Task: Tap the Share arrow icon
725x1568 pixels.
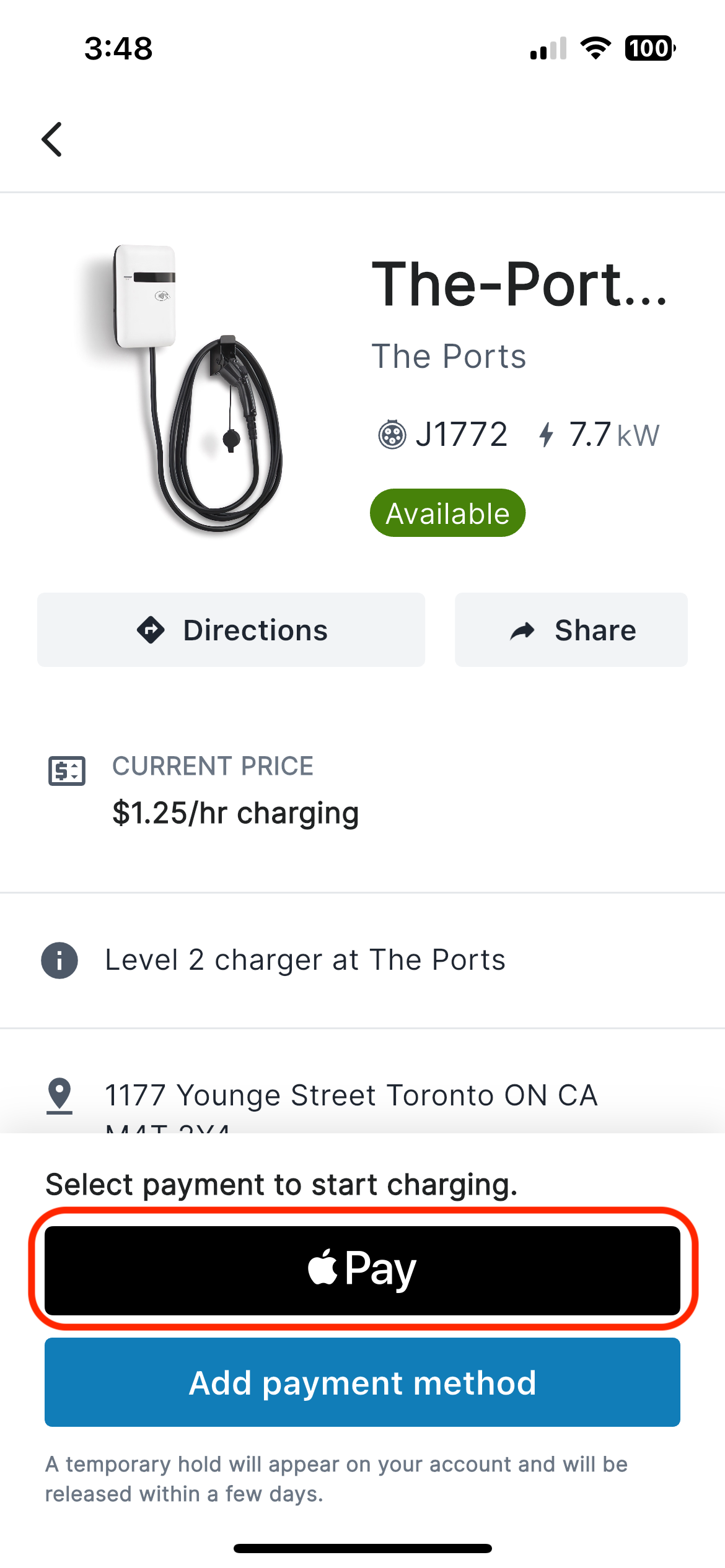Action: (x=522, y=630)
